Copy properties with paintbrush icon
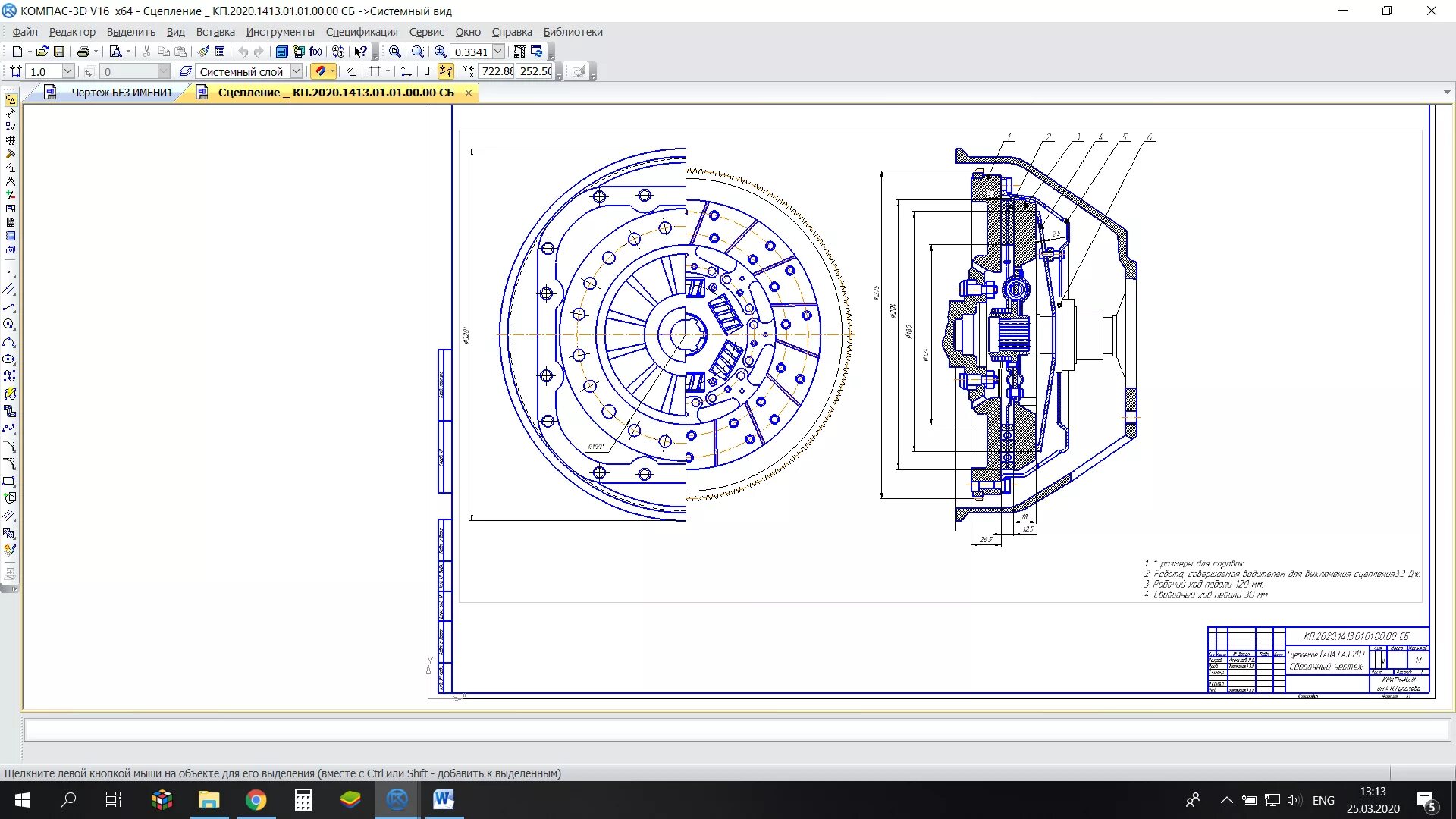 204,52
